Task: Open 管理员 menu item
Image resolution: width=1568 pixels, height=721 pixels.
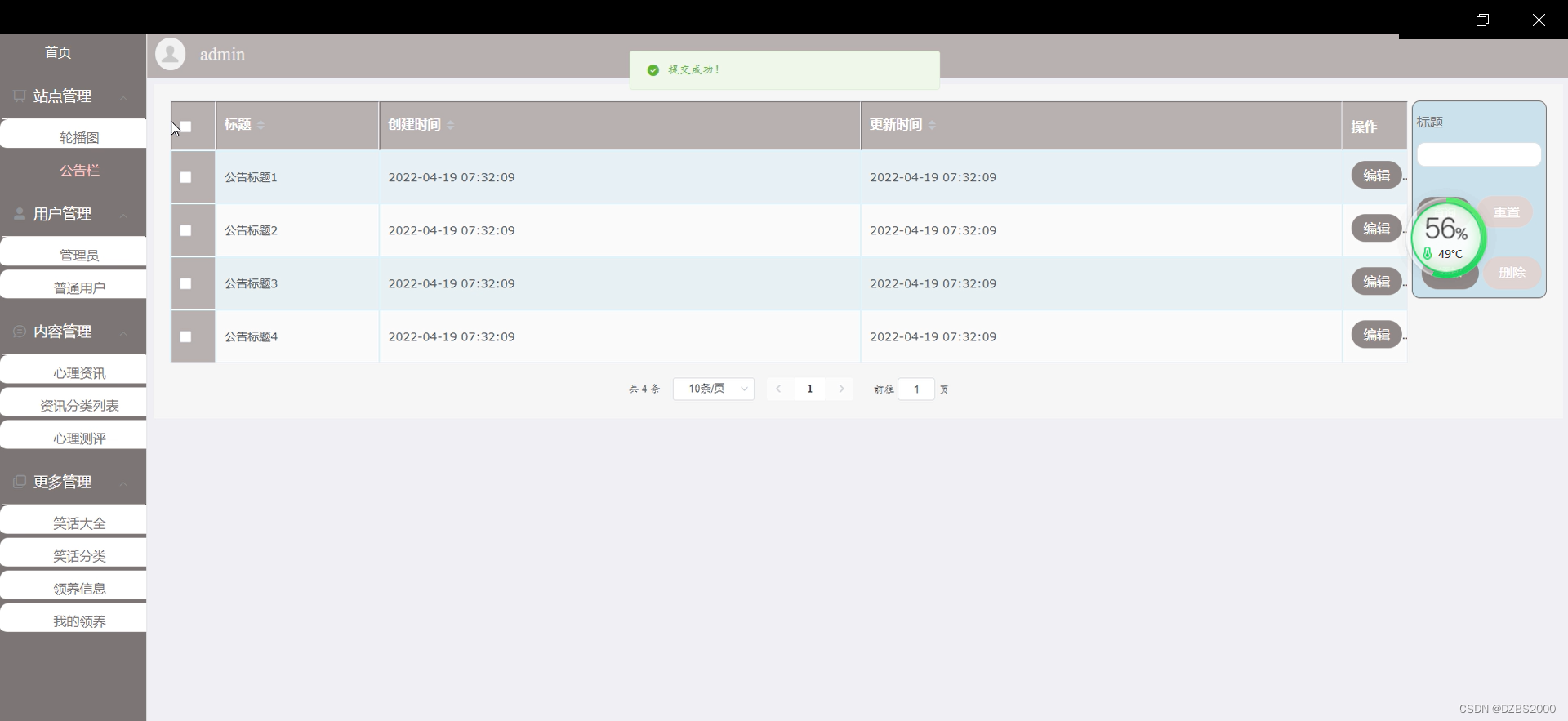Action: tap(73, 252)
